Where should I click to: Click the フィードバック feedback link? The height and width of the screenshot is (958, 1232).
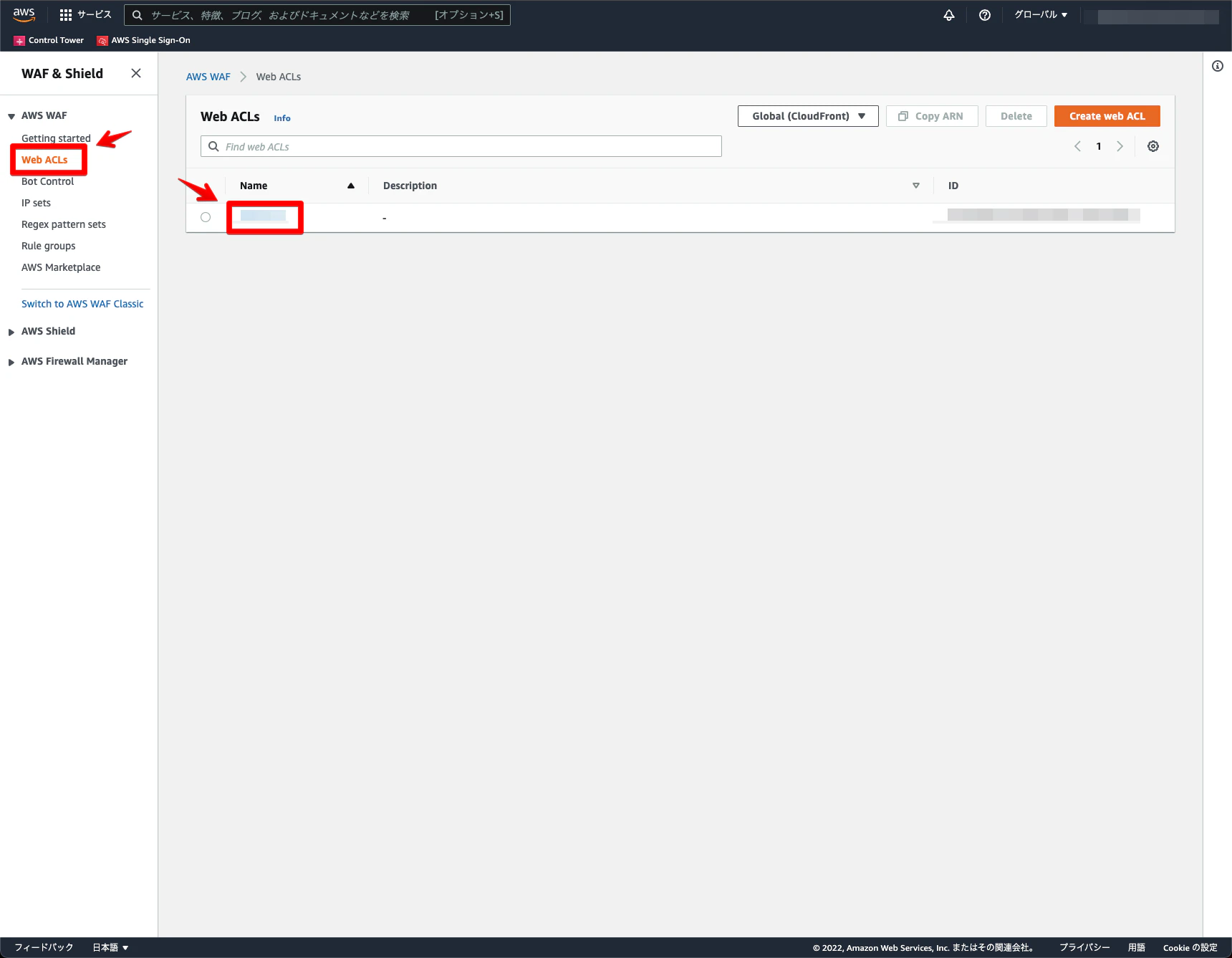(x=44, y=947)
